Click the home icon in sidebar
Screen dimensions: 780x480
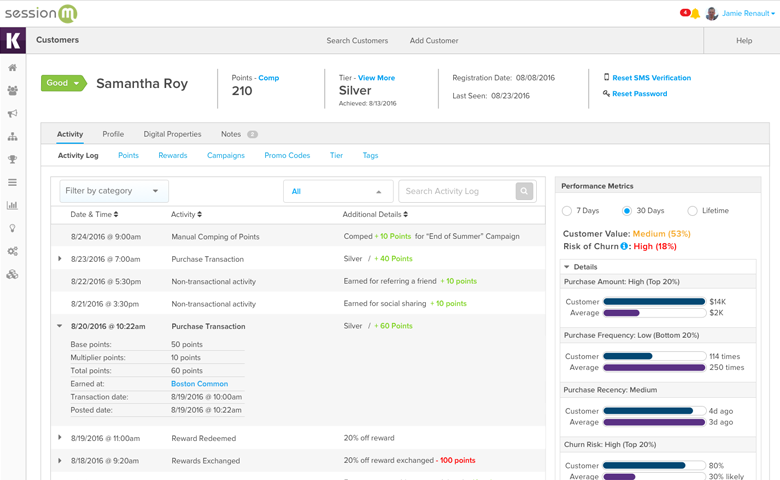point(13,68)
